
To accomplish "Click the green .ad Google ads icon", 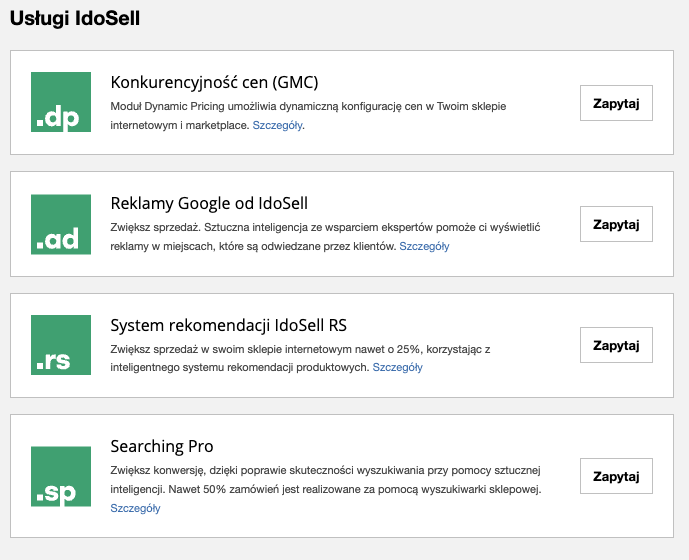I will (x=61, y=224).
